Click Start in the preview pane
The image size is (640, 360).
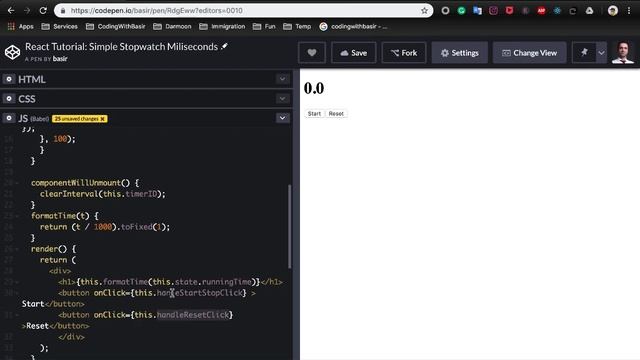tap(314, 113)
